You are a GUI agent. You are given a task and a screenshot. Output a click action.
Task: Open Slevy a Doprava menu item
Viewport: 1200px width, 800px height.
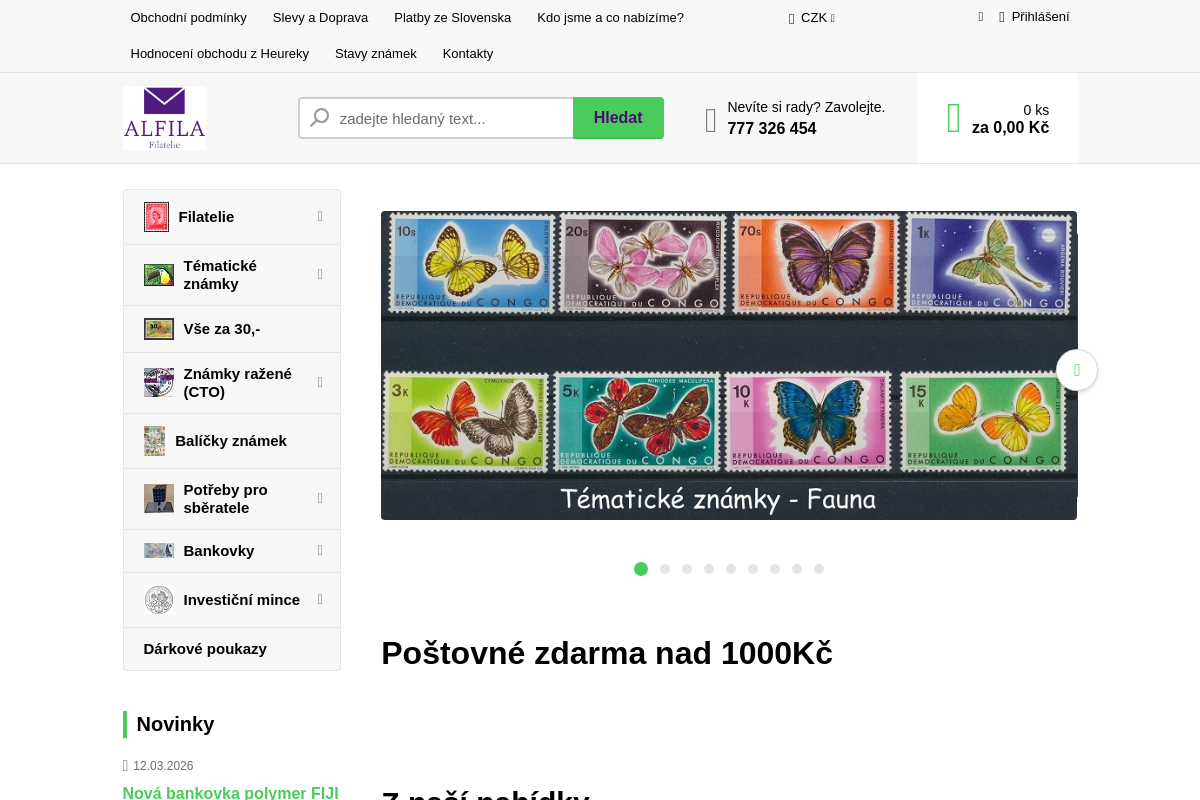320,18
